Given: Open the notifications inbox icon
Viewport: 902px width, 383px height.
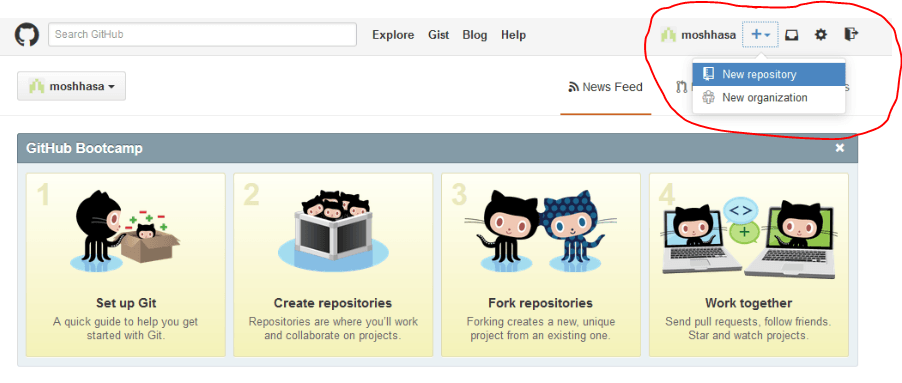Looking at the screenshot, I should (792, 35).
